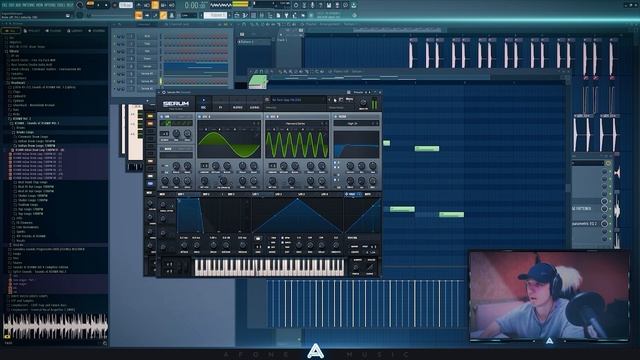Click the song time display
This screenshot has height=360, width=640.
pos(195,5)
